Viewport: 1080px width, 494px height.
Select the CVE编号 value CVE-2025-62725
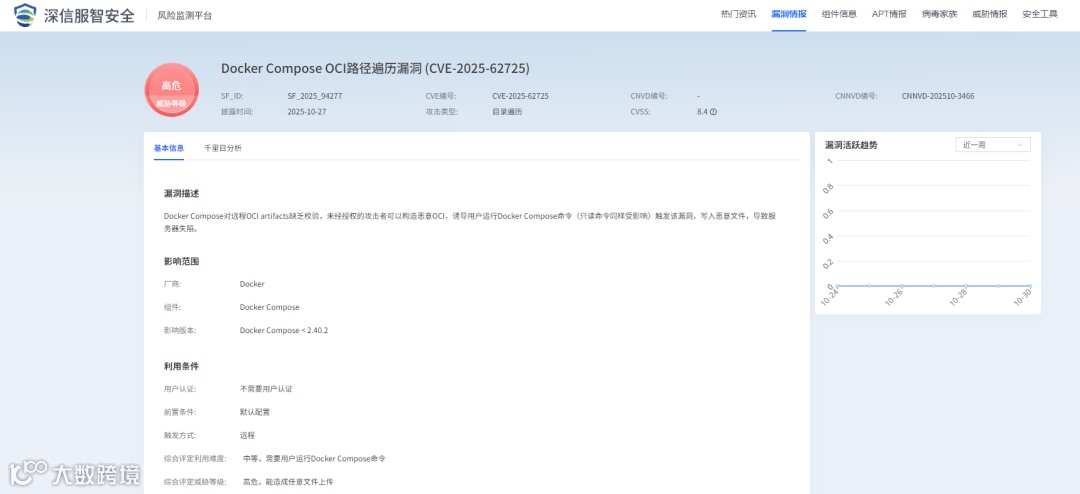pyautogui.click(x=520, y=96)
